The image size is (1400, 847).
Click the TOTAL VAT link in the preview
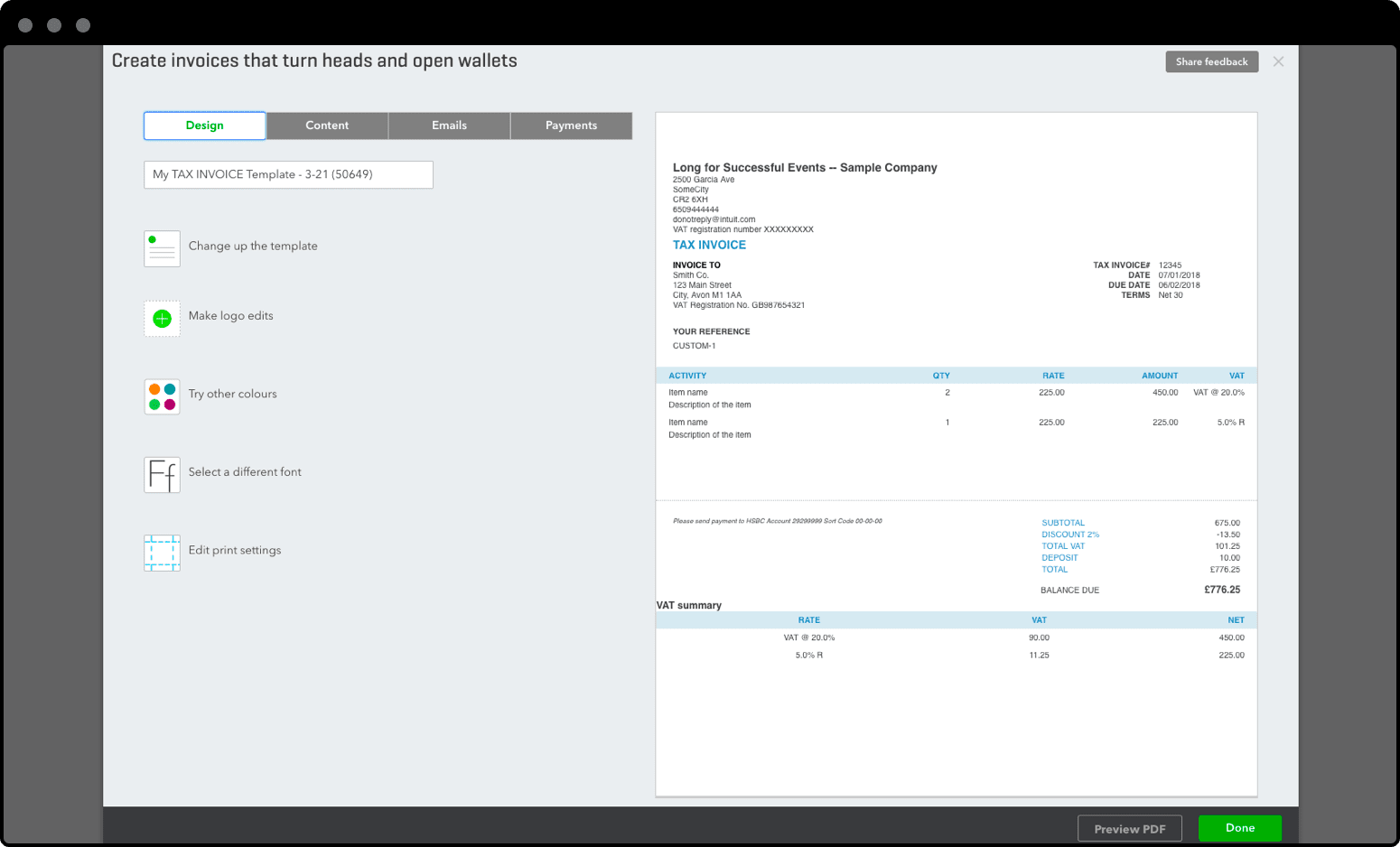[x=1062, y=546]
